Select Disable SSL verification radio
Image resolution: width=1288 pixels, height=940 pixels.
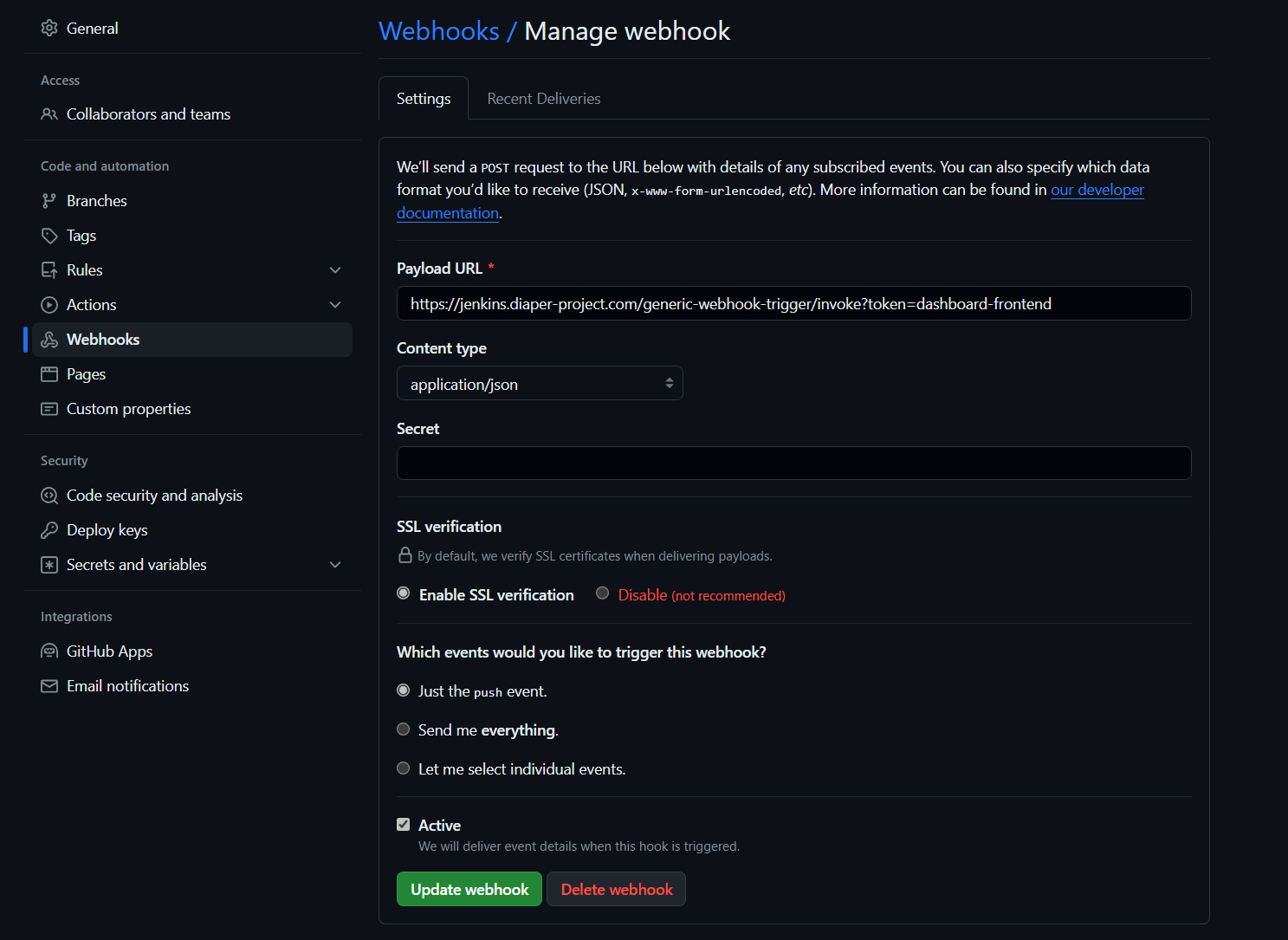point(603,593)
